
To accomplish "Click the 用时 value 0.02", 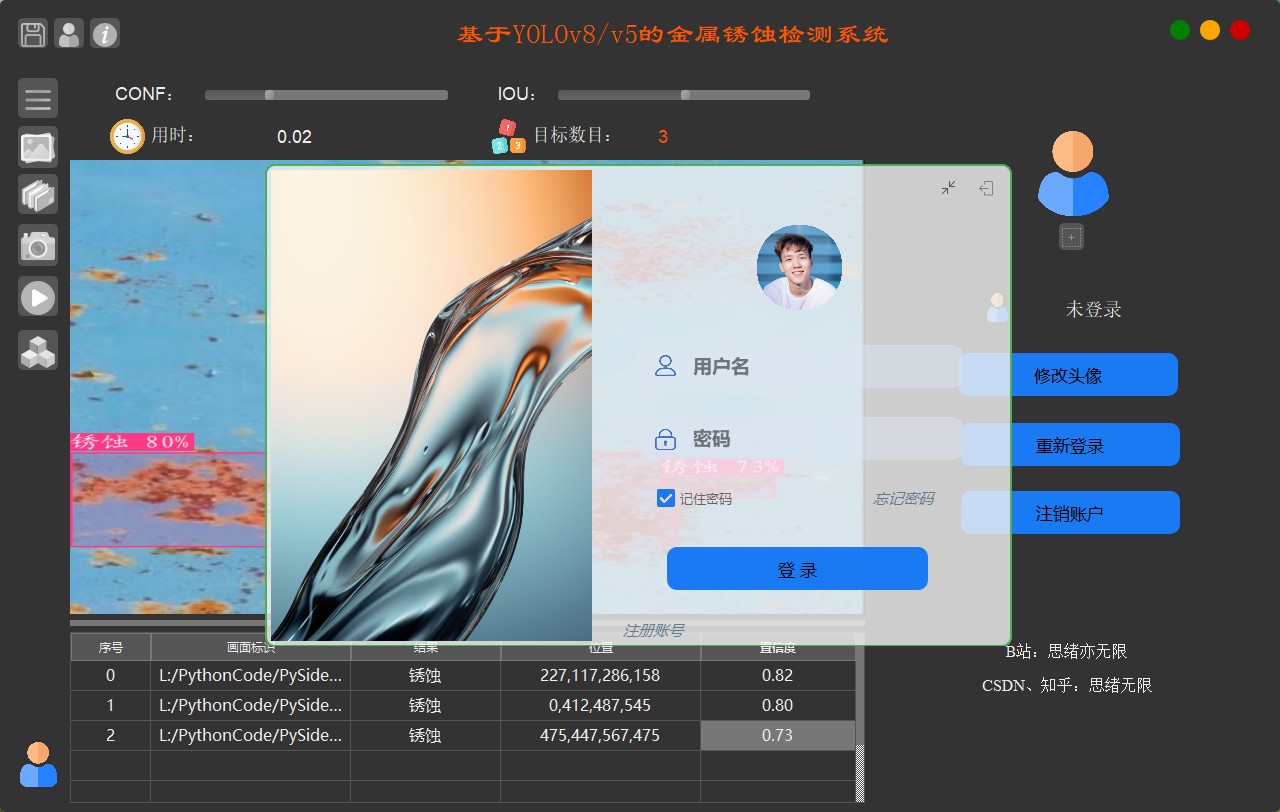I will (294, 137).
